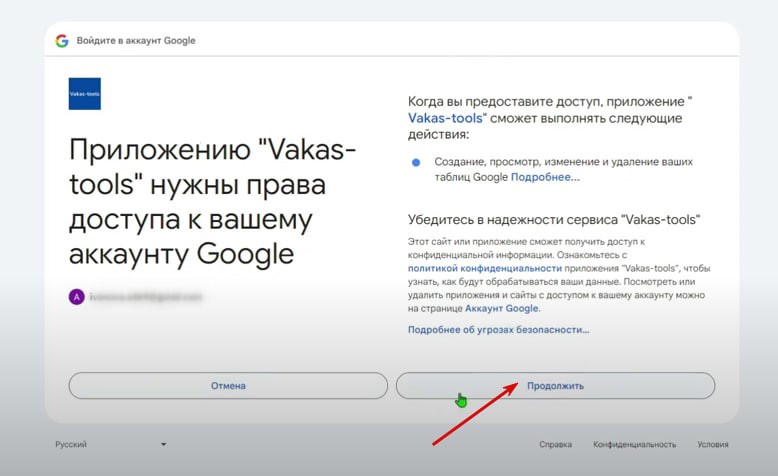
Task: Click the Создание, просмотр, изменение permission text
Action: click(x=563, y=162)
